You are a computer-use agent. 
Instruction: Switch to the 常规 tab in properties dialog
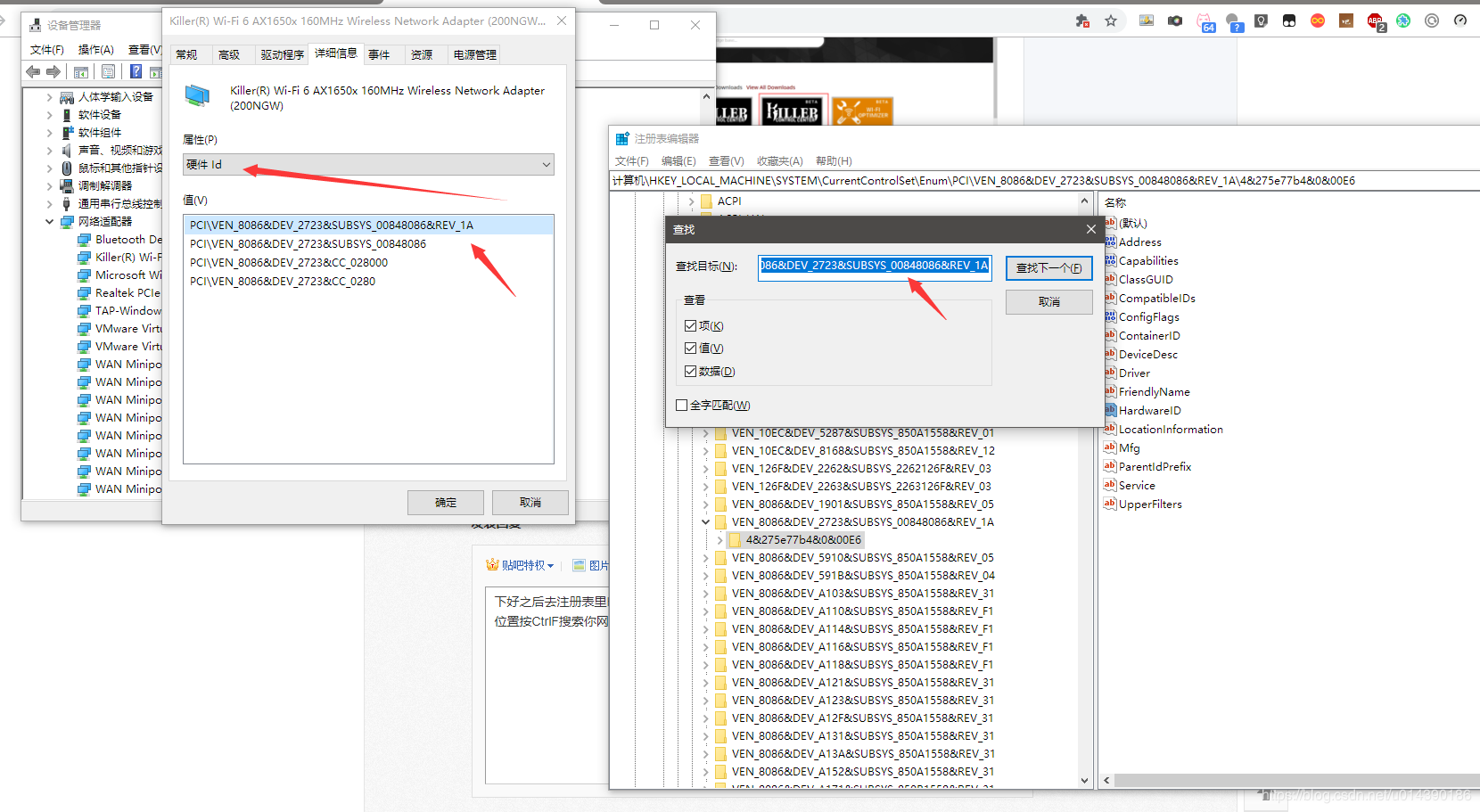point(186,54)
